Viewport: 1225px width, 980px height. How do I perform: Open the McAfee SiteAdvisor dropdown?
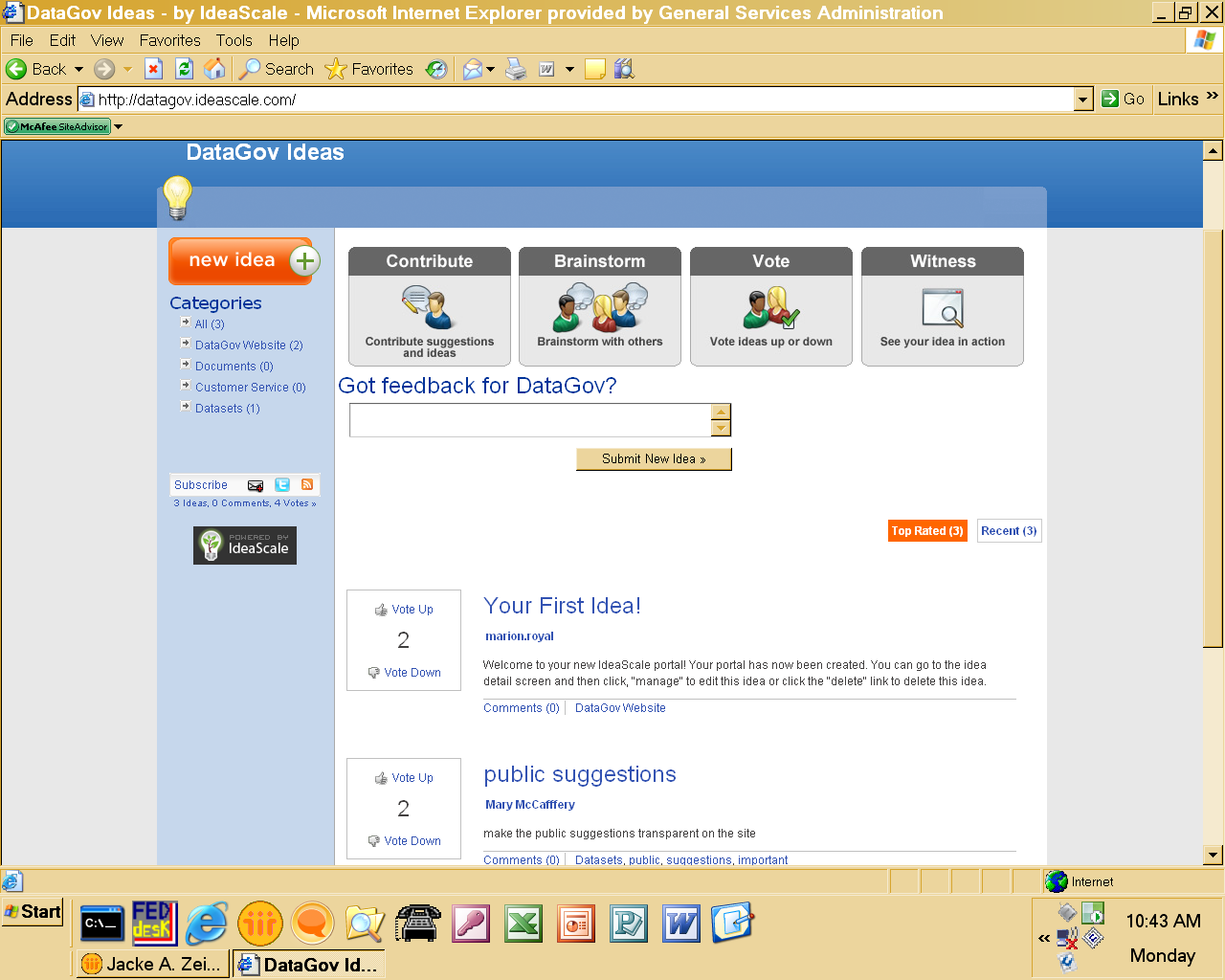pyautogui.click(x=119, y=126)
